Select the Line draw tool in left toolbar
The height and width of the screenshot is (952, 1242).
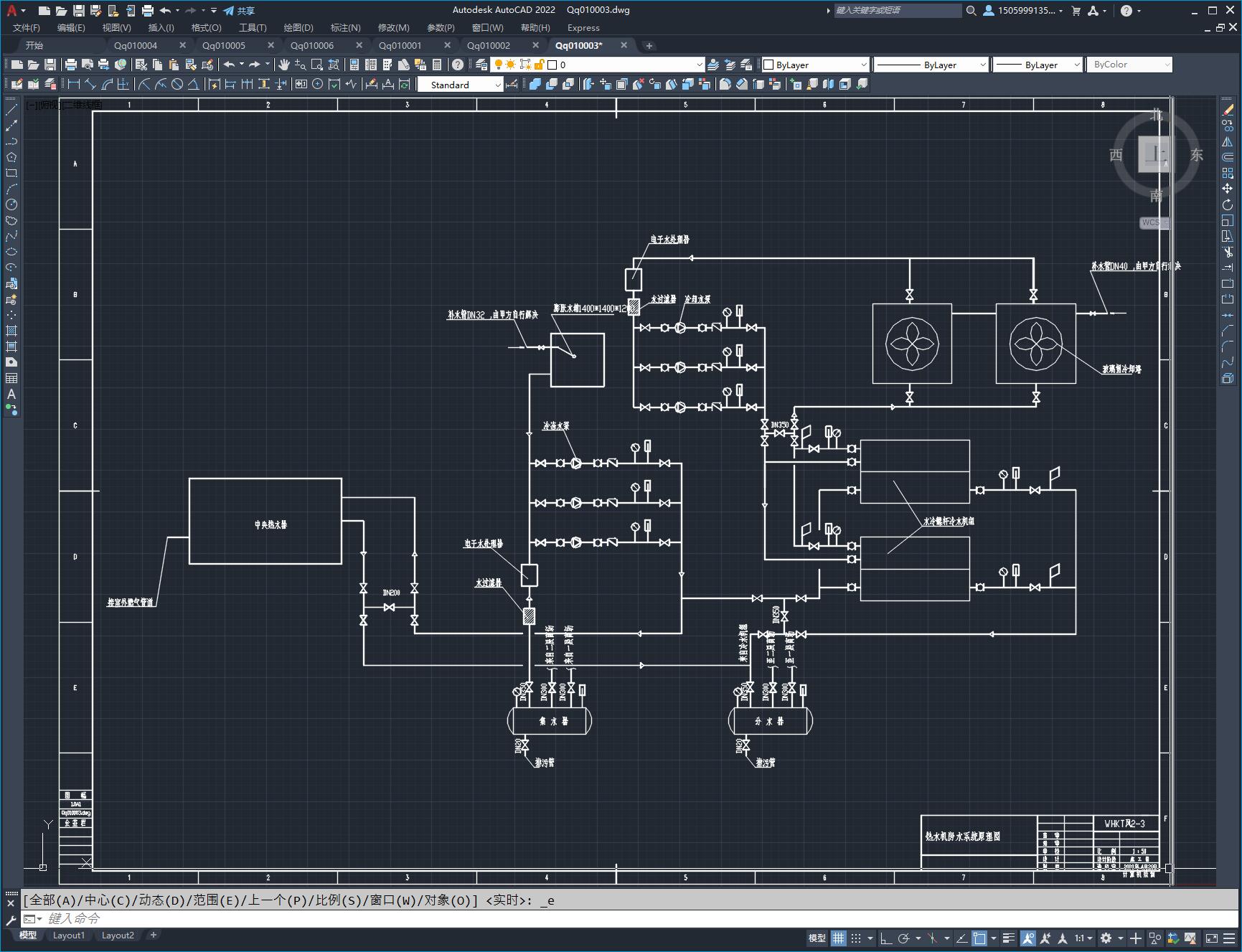11,110
